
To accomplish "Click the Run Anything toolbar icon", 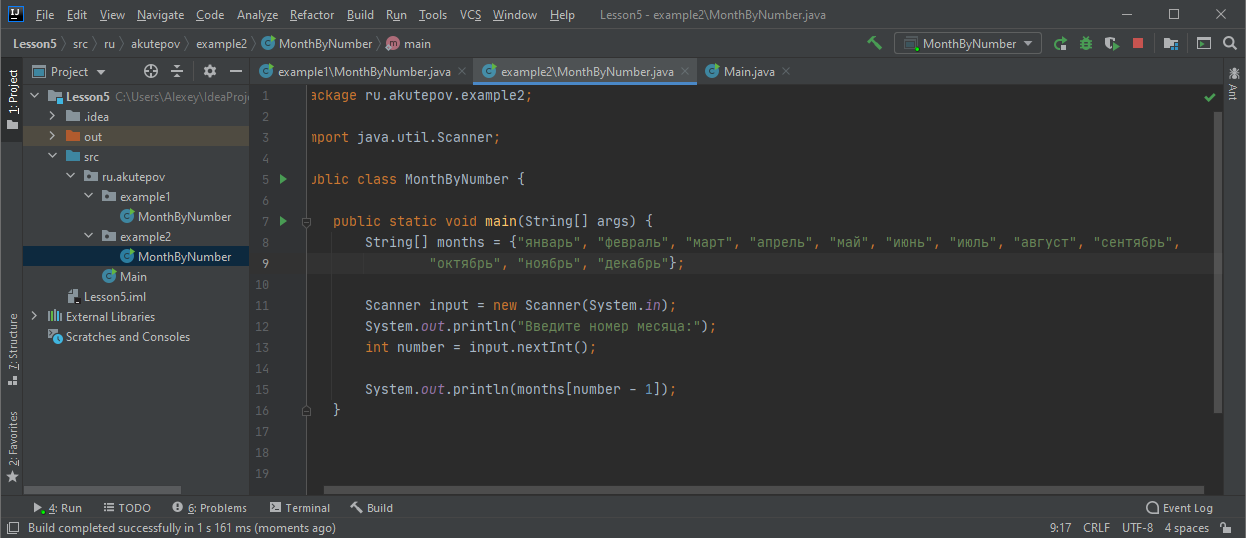I will coord(1204,43).
